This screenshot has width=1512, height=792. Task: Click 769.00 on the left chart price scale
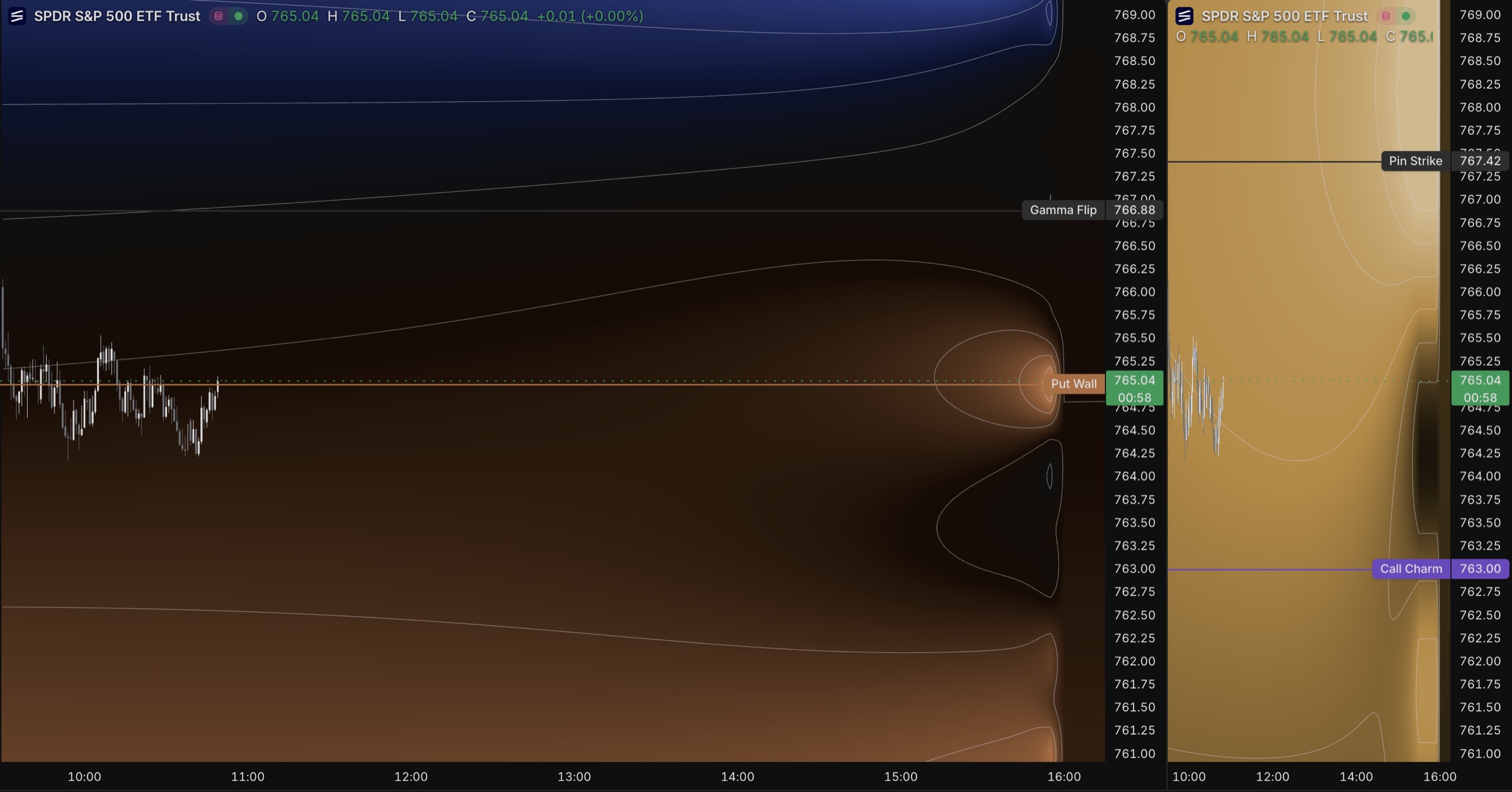pyautogui.click(x=1135, y=14)
